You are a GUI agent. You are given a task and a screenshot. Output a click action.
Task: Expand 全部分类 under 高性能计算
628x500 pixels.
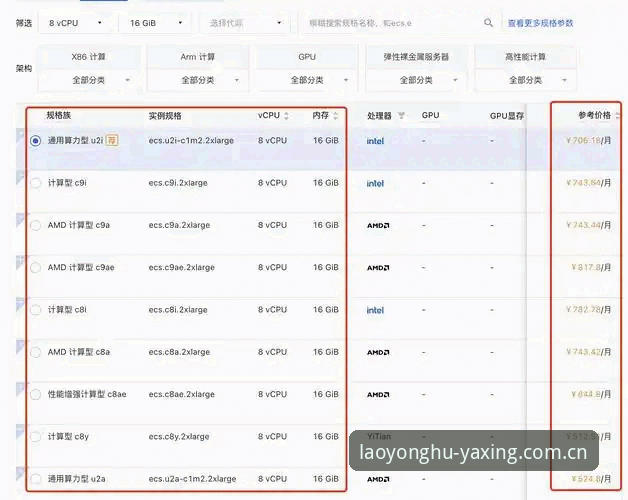525,80
